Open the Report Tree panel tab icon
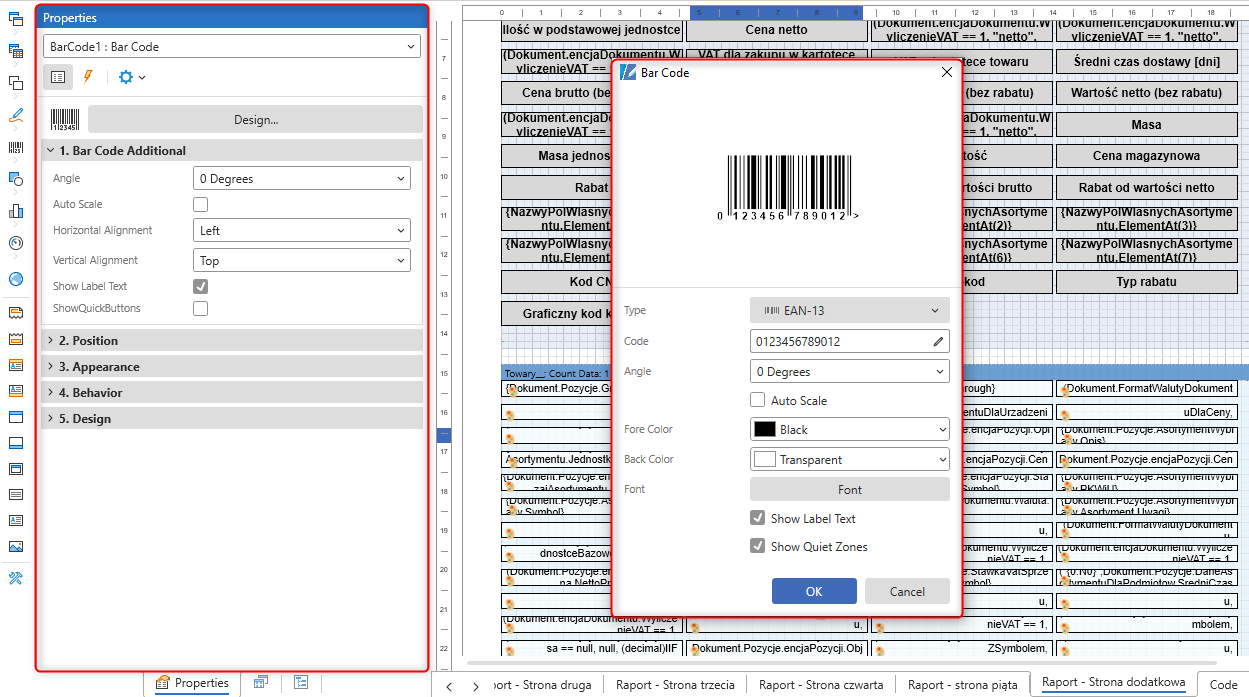The image size is (1249, 697). coord(301,682)
